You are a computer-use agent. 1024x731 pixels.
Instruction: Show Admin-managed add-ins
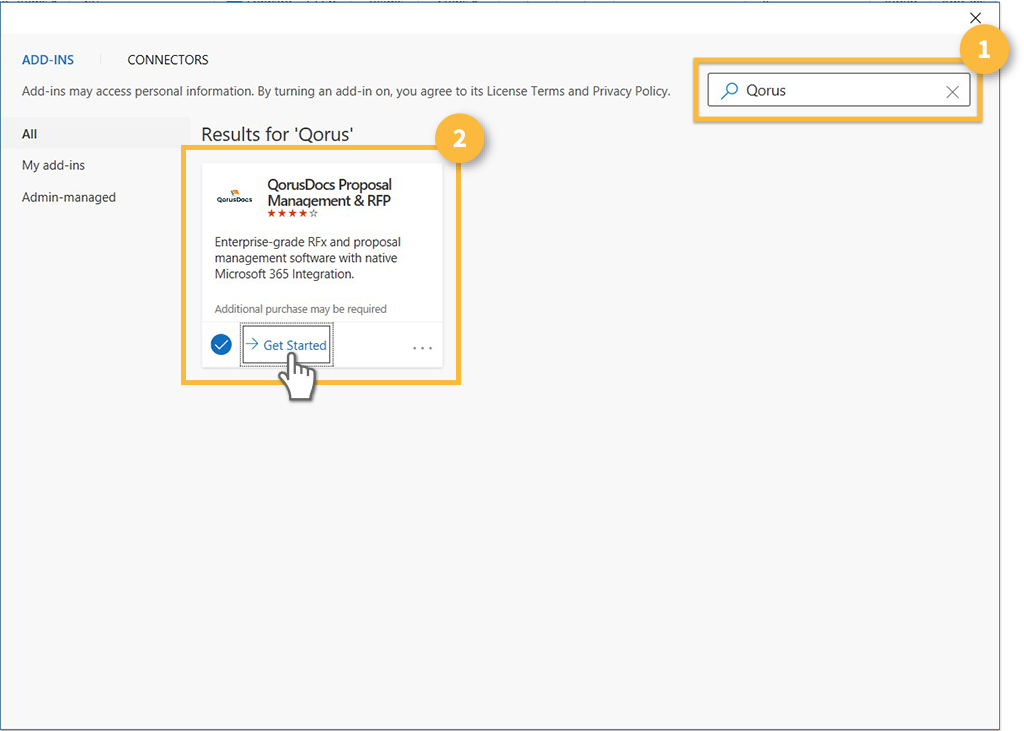click(69, 197)
